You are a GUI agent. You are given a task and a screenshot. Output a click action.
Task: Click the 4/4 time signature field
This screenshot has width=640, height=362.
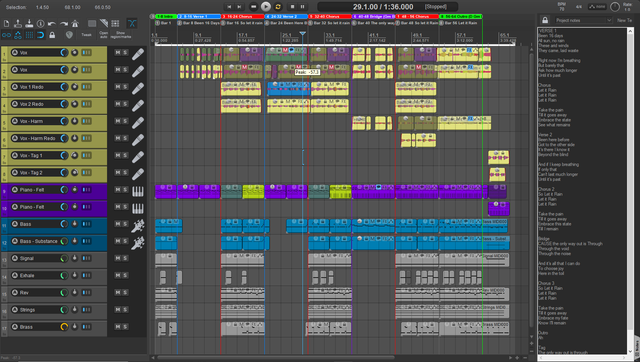point(578,7)
